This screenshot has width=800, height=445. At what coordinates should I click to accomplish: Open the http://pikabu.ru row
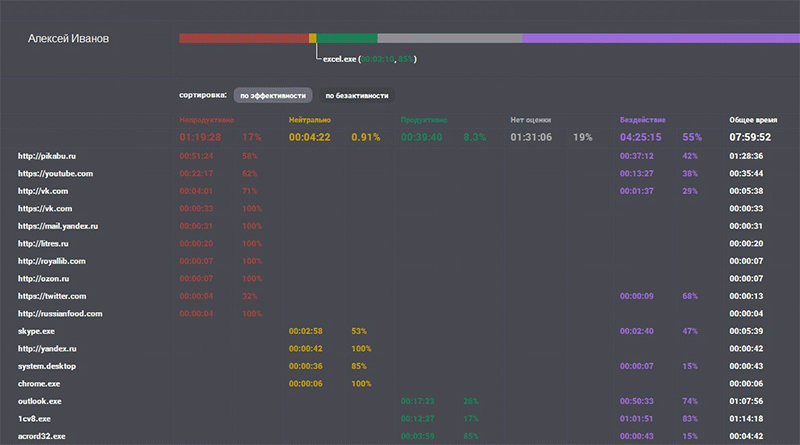tap(400, 156)
